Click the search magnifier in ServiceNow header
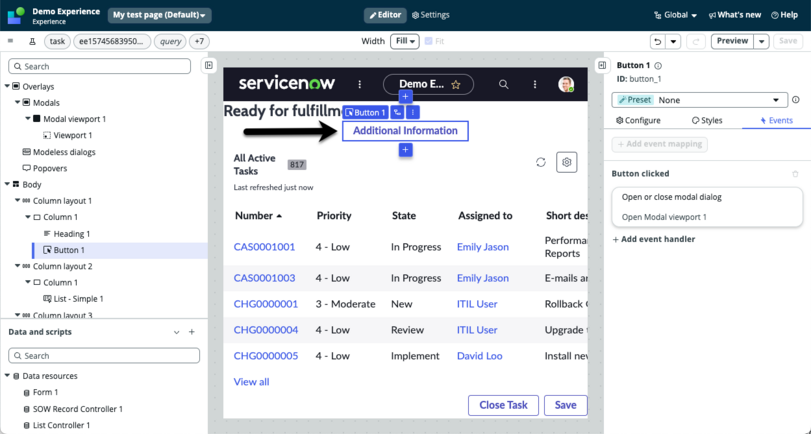811x434 pixels. (x=503, y=84)
